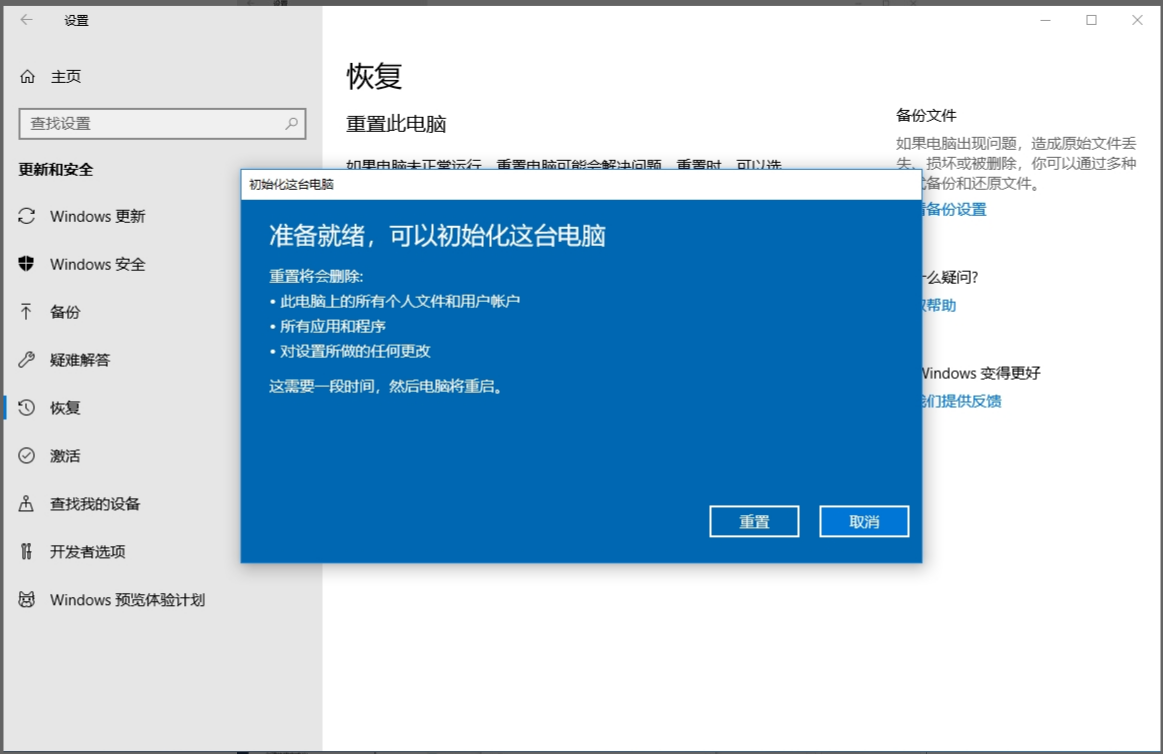This screenshot has width=1163, height=754.
Task: Click inside the 查找设置 search box
Action: 150,123
